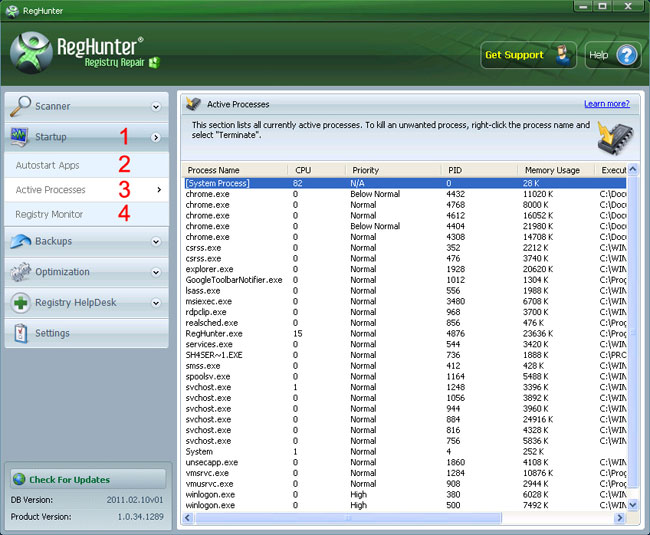
Task: Expand the Scanner section chevron
Action: [x=156, y=107]
